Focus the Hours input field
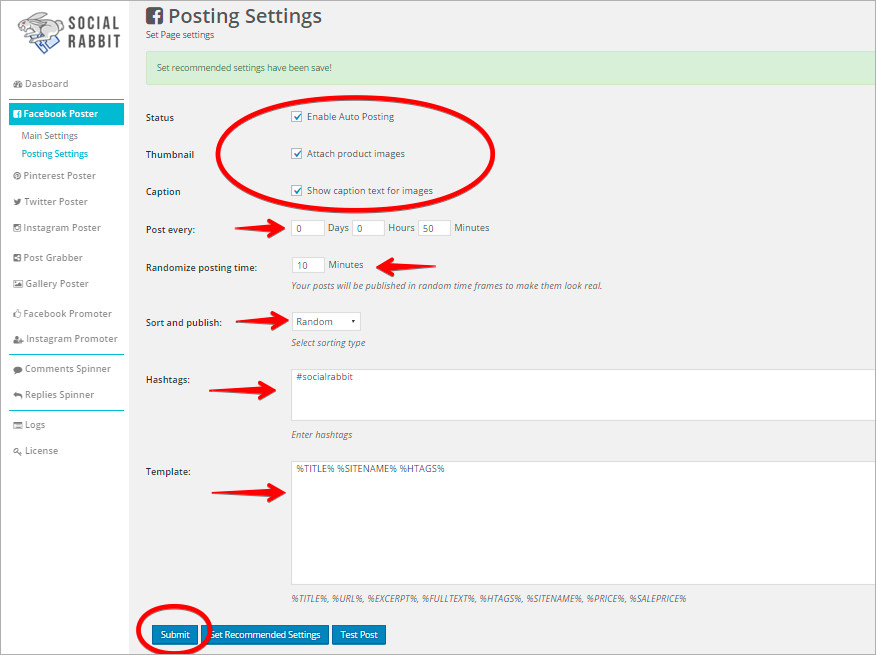Image resolution: width=876 pixels, height=655 pixels. pyautogui.click(x=368, y=228)
